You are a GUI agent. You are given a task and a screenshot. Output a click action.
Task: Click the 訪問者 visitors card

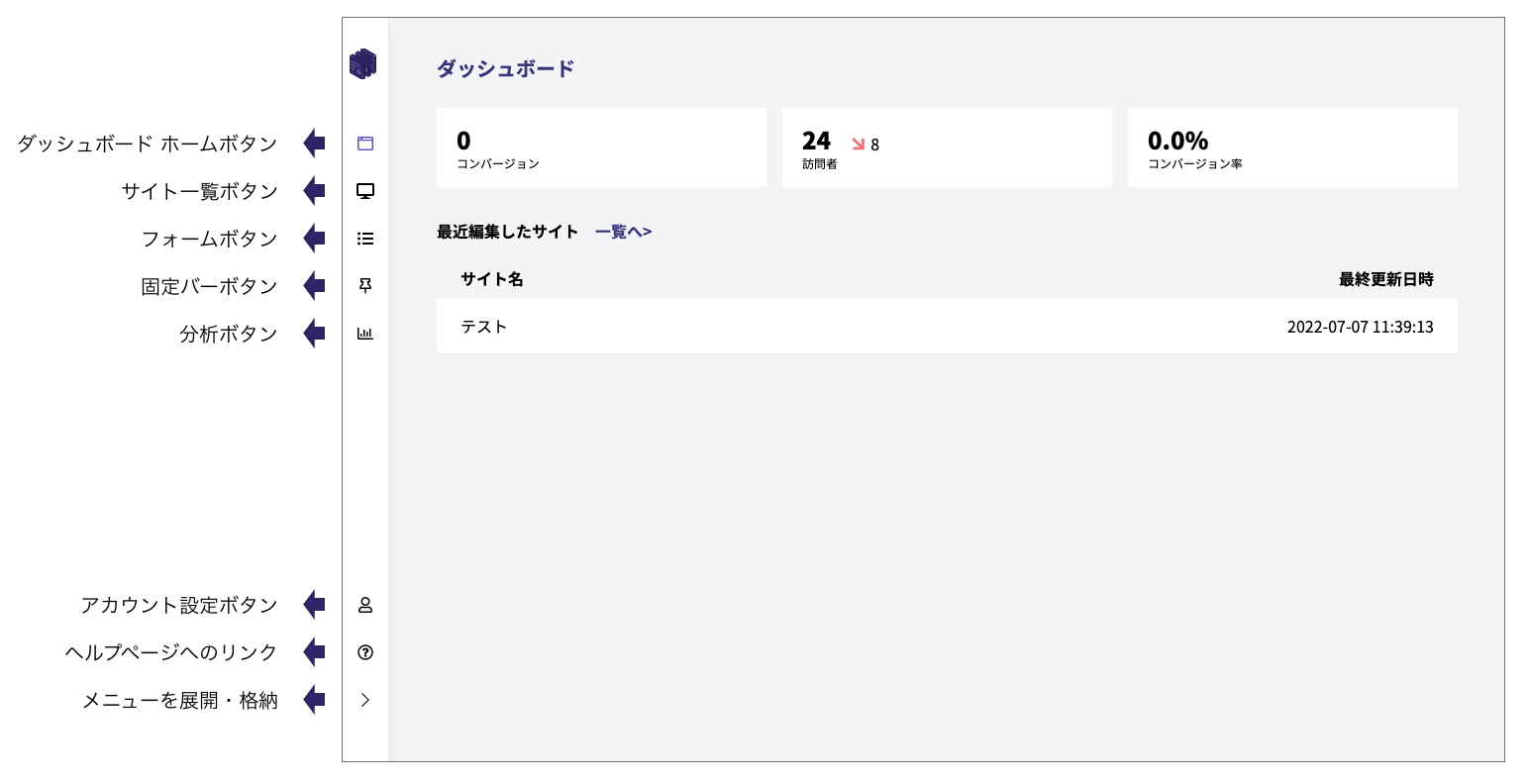point(947,147)
